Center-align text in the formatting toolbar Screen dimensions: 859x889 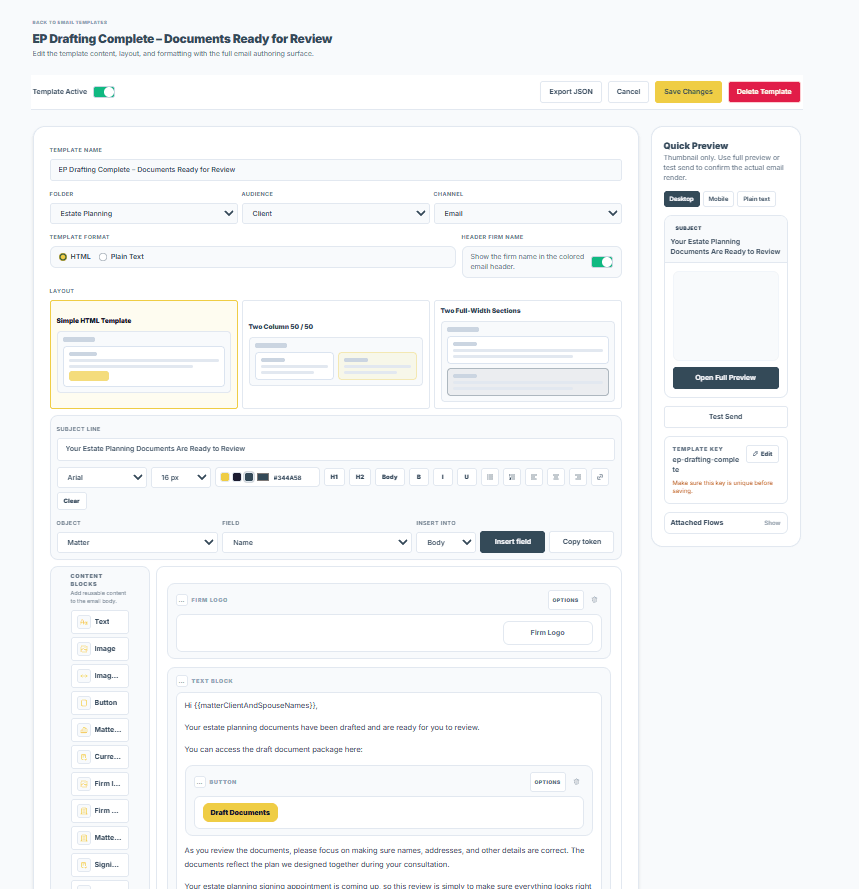pos(556,477)
